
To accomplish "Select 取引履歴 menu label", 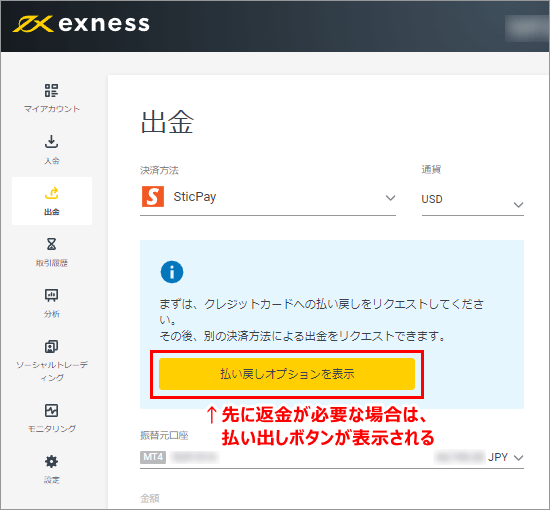I will [52, 263].
